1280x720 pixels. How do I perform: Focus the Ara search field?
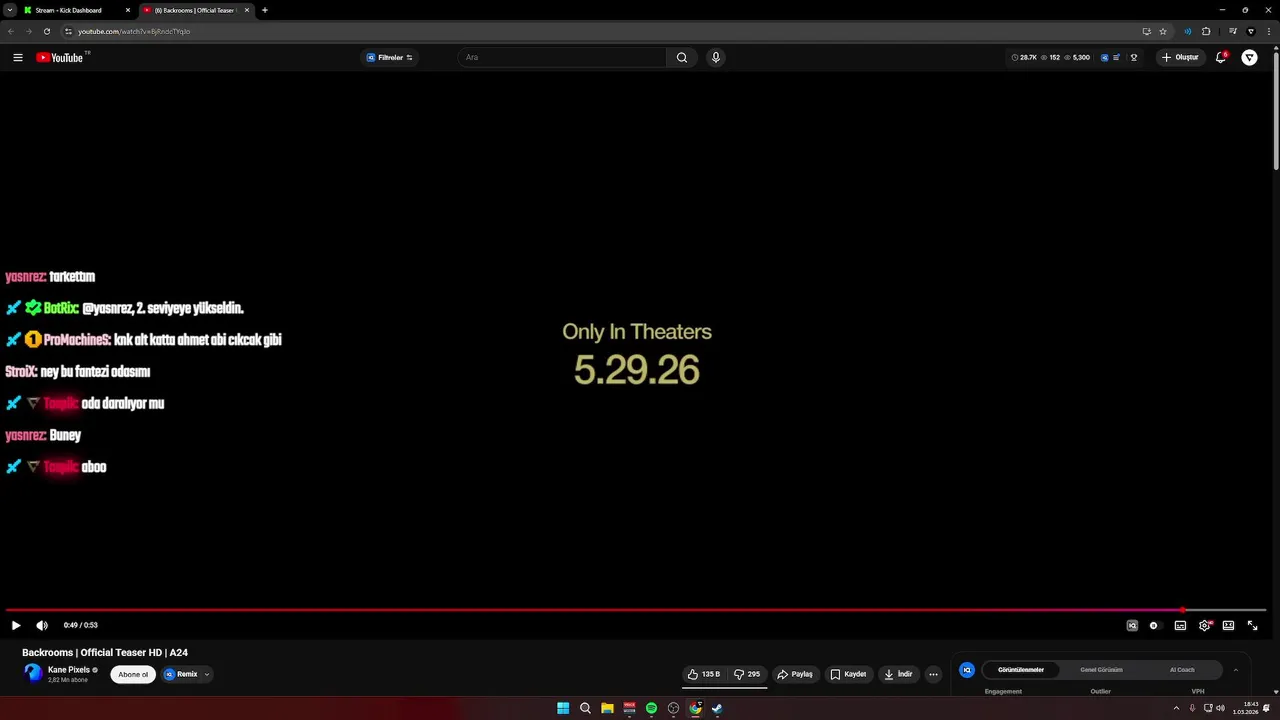[562, 58]
